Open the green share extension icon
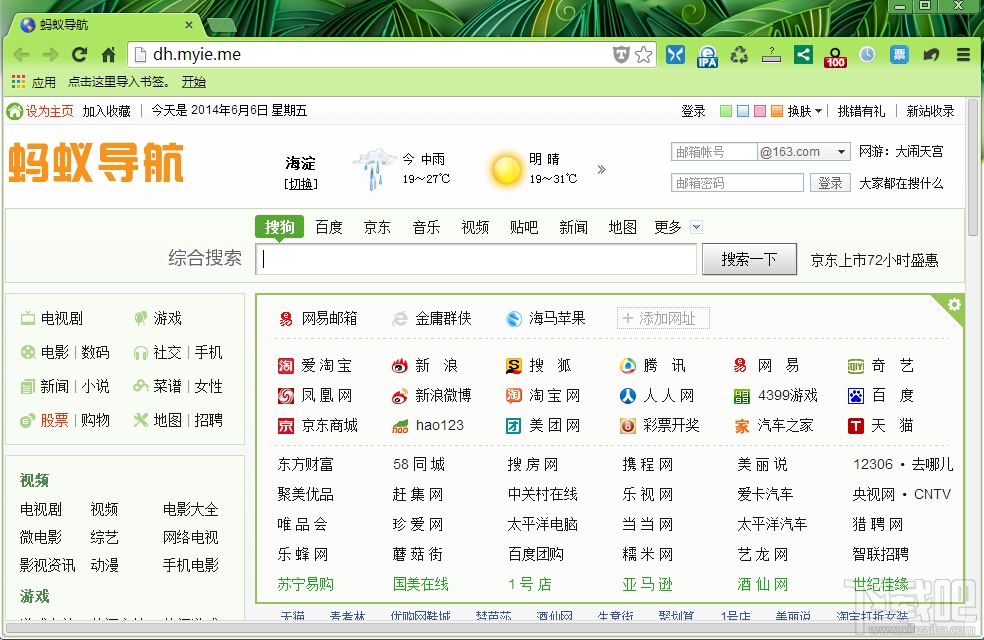 click(803, 55)
